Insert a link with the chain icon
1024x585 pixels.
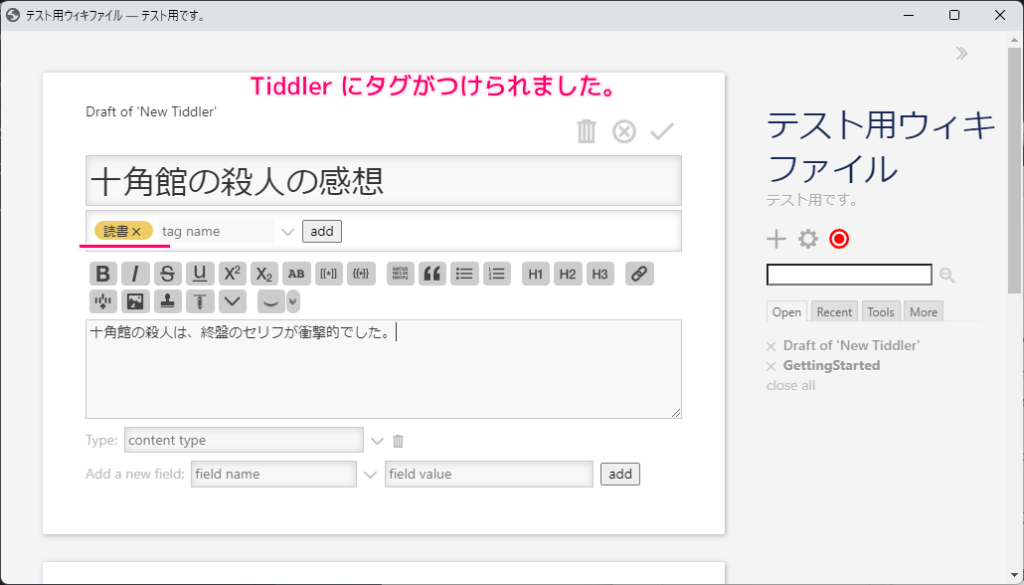[639, 273]
